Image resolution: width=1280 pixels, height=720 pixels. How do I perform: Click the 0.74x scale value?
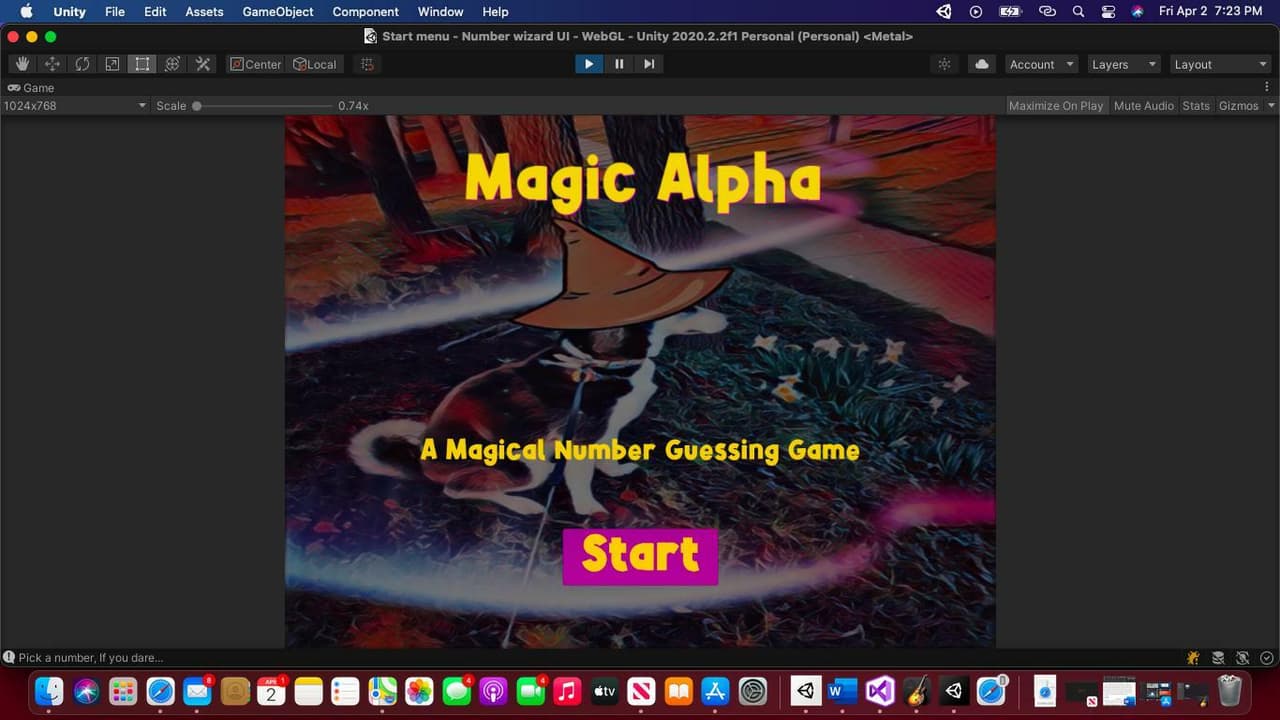click(353, 106)
